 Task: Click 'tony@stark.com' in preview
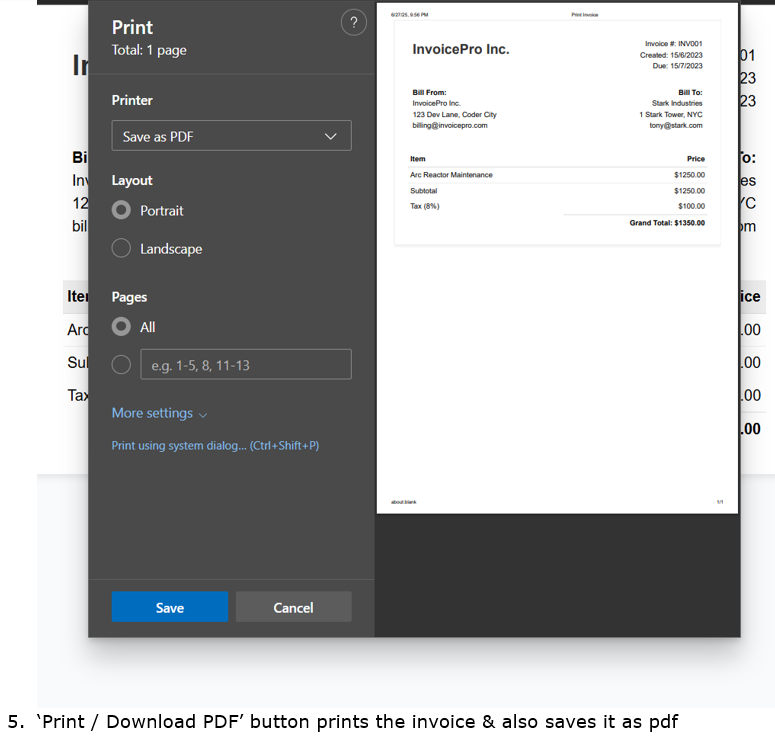click(x=676, y=126)
